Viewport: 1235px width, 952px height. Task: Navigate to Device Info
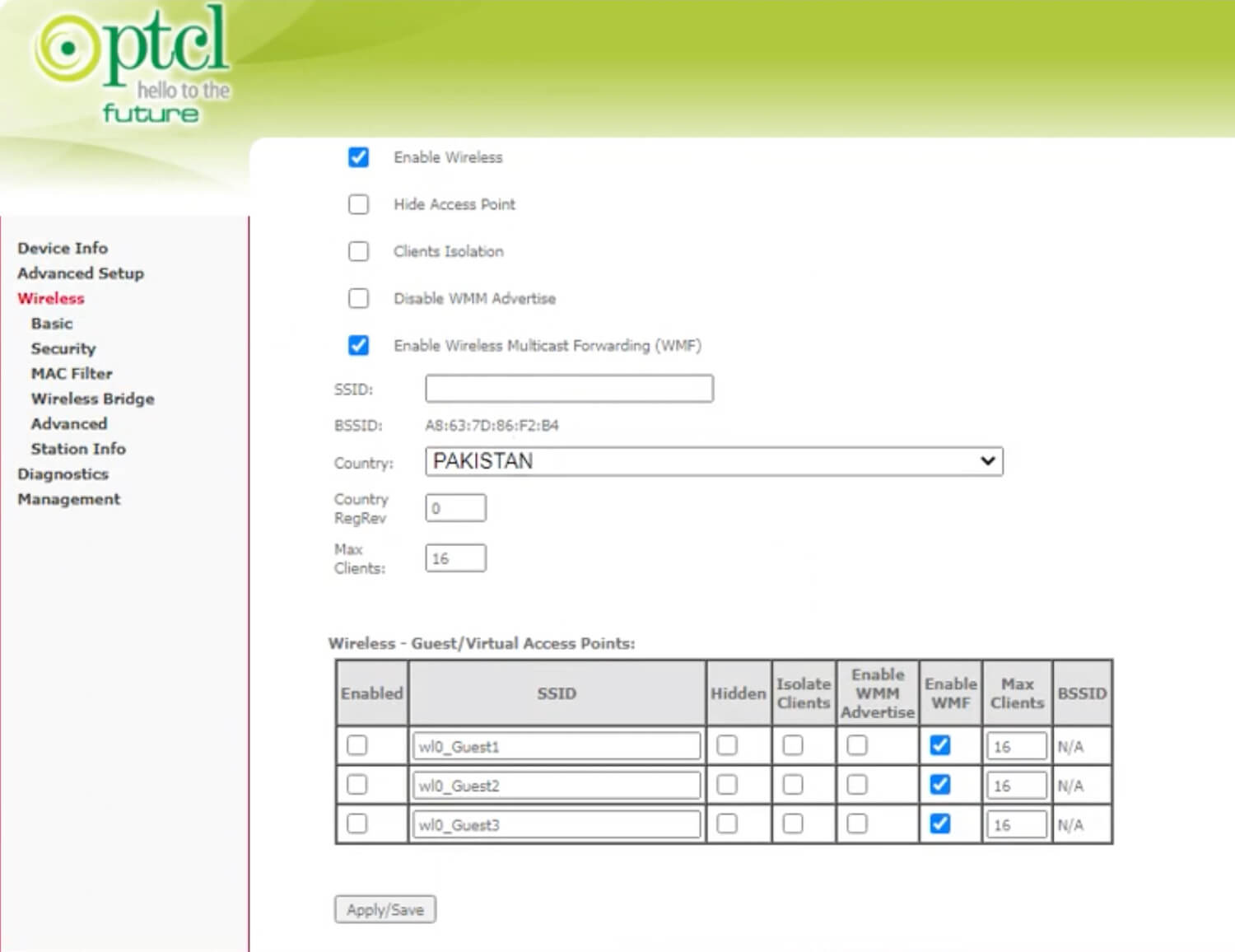coord(63,248)
